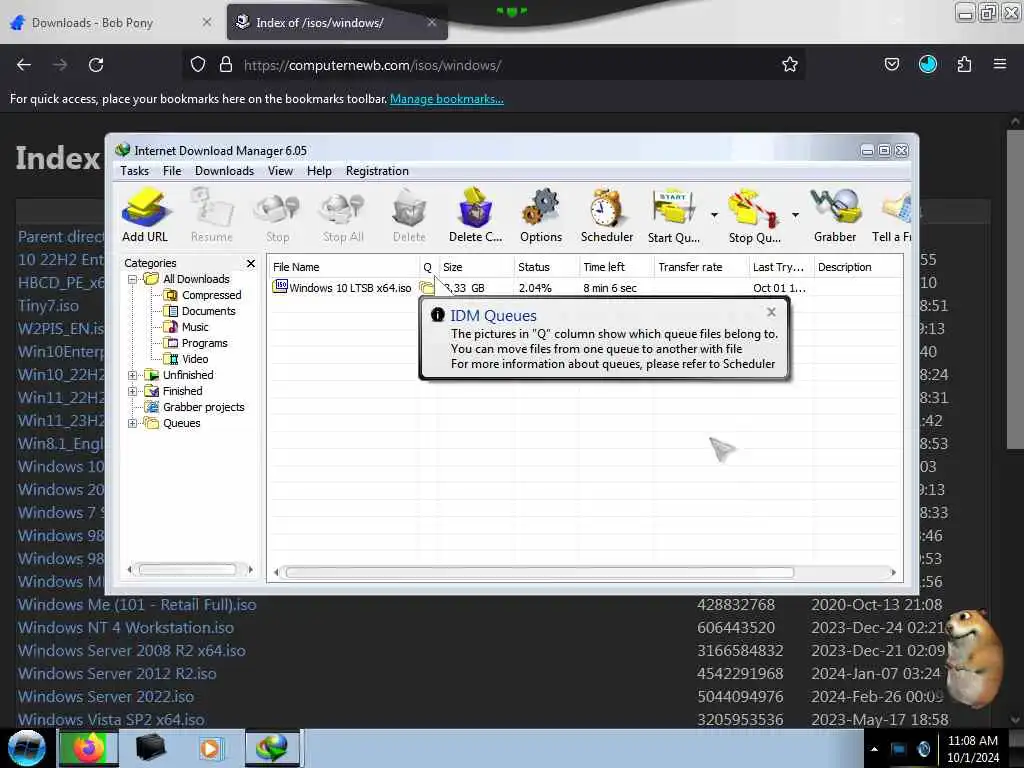Image resolution: width=1024 pixels, height=768 pixels.
Task: Click the Save to Pocket icon
Action: (x=891, y=64)
